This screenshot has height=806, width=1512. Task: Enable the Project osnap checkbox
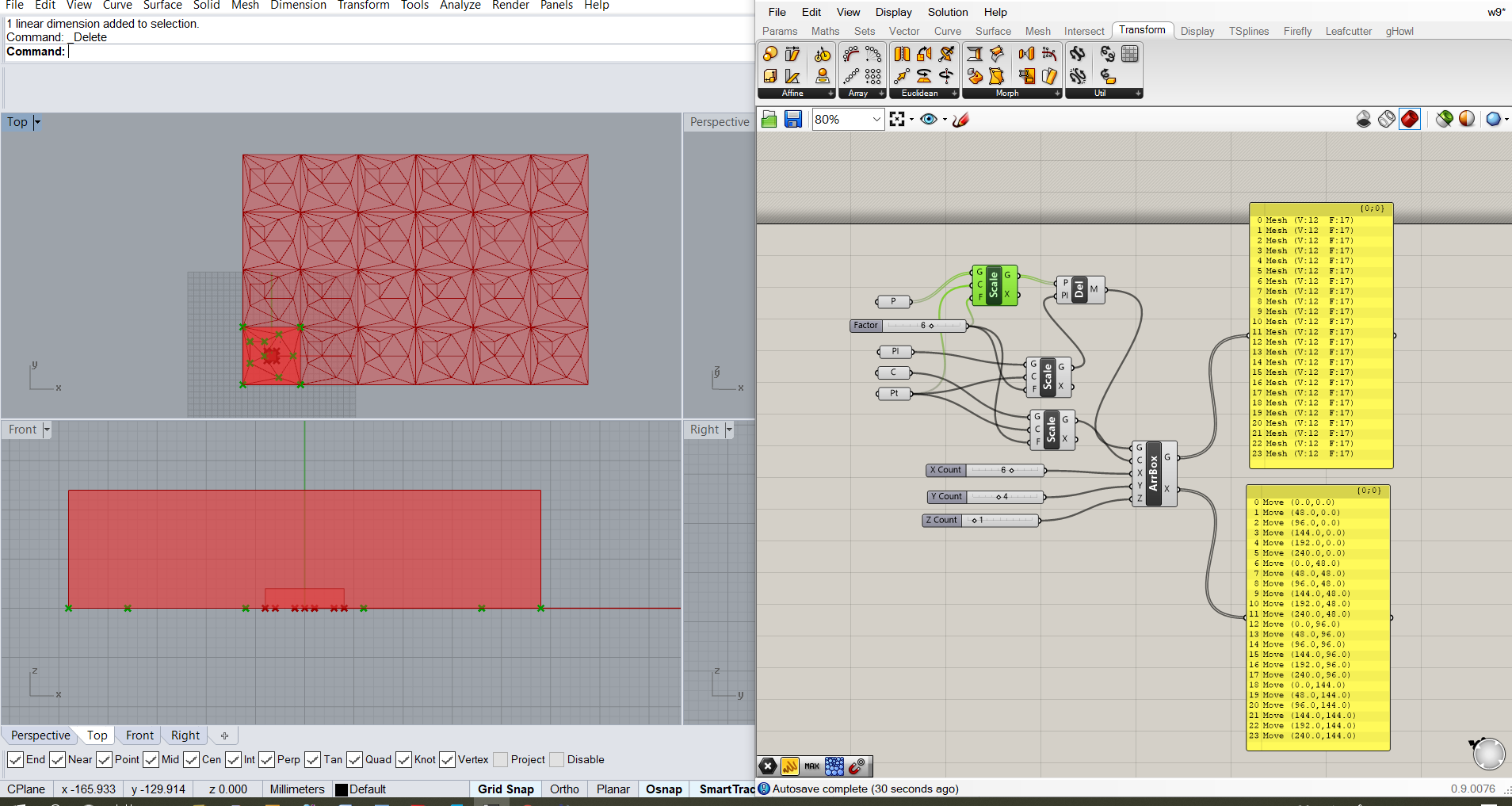(x=500, y=759)
